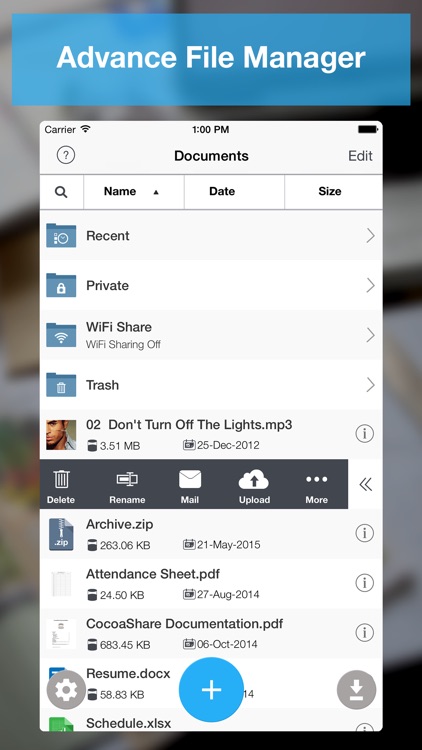This screenshot has width=422, height=750.
Task: Open the Recent folder row
Action: pyautogui.click(x=211, y=235)
